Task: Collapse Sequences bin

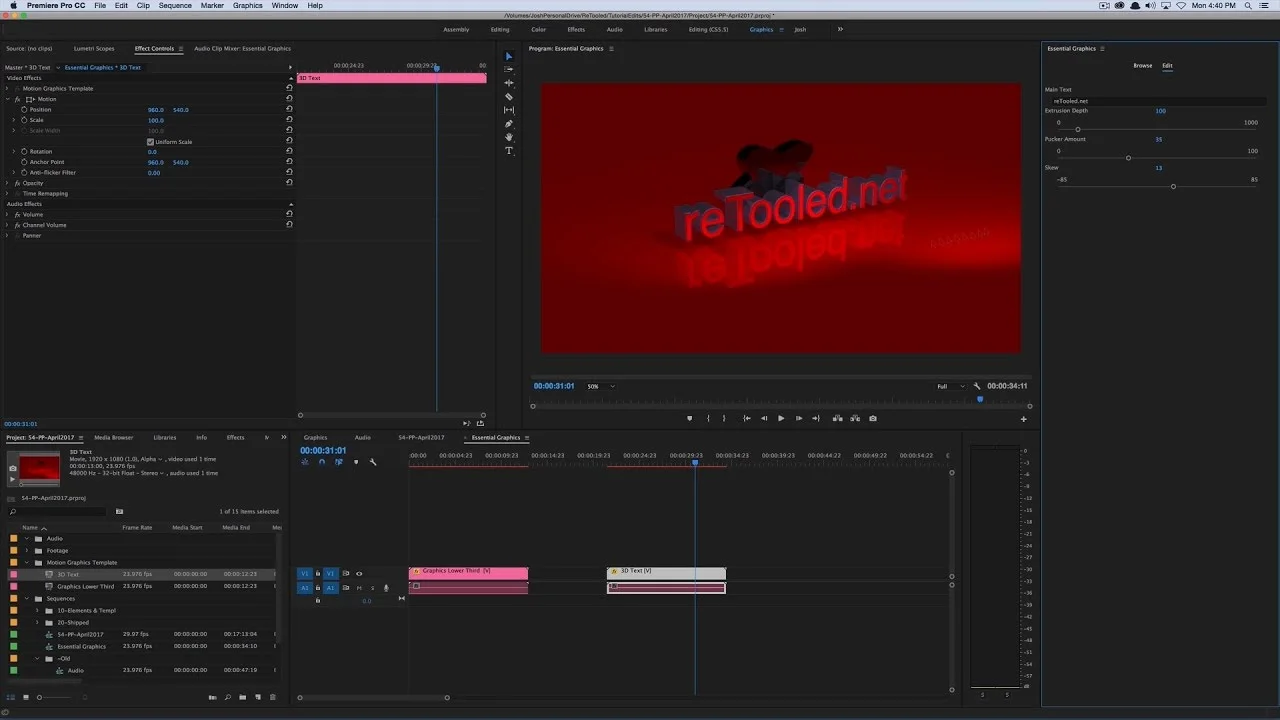Action: 27,599
